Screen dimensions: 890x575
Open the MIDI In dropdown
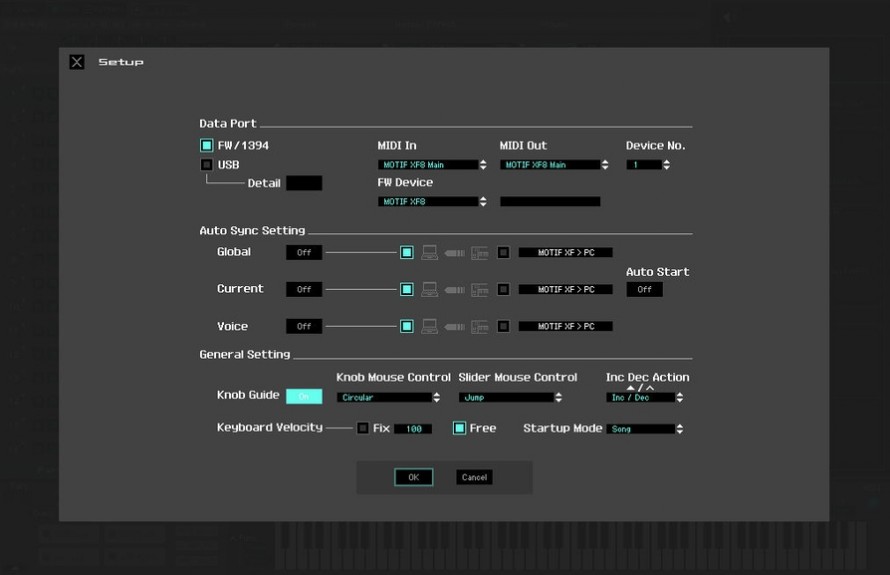coord(432,165)
